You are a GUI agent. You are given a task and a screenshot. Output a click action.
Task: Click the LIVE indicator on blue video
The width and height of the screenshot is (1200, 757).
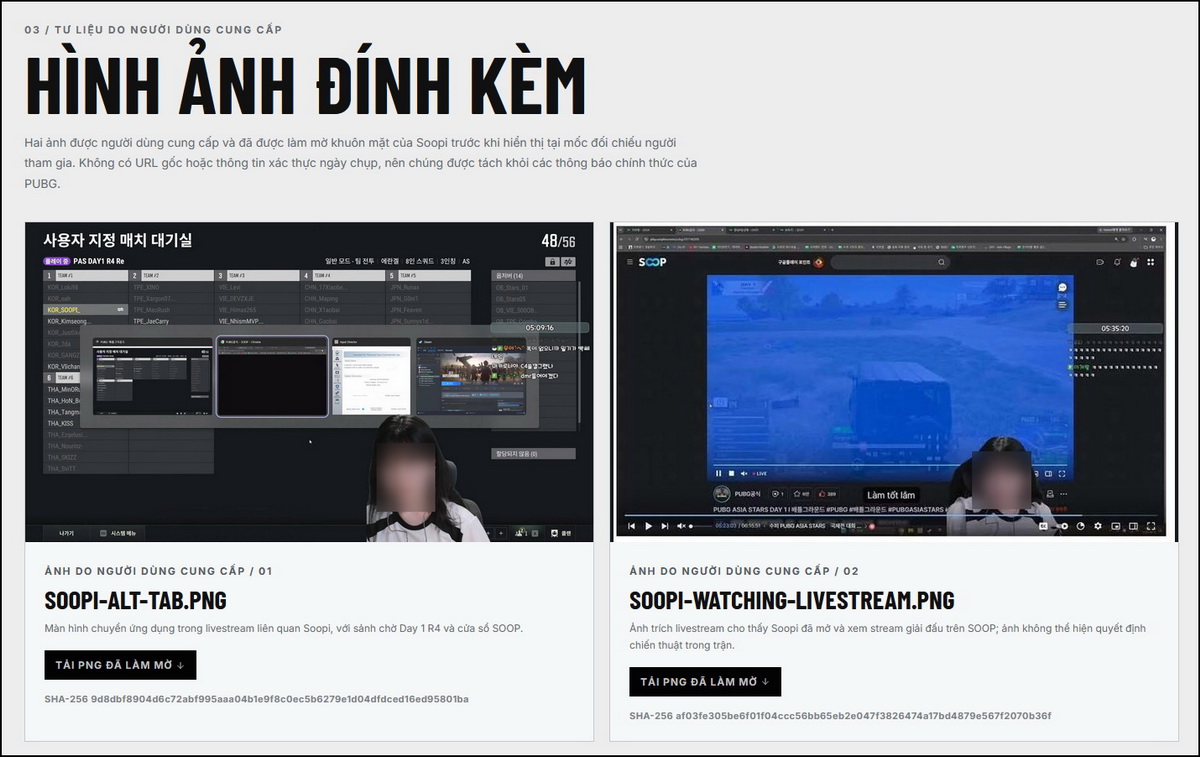click(760, 473)
